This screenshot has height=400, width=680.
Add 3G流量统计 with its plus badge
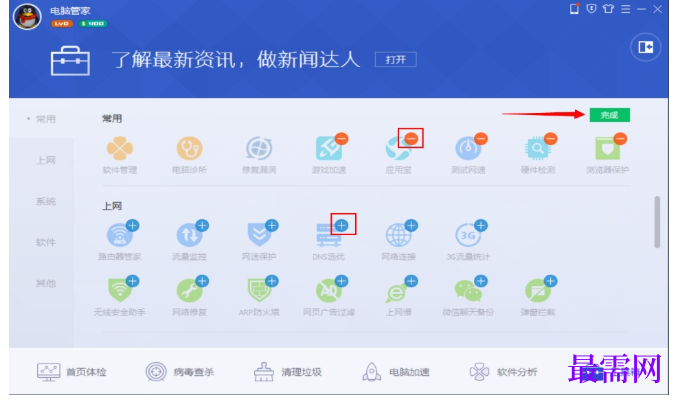(x=481, y=225)
